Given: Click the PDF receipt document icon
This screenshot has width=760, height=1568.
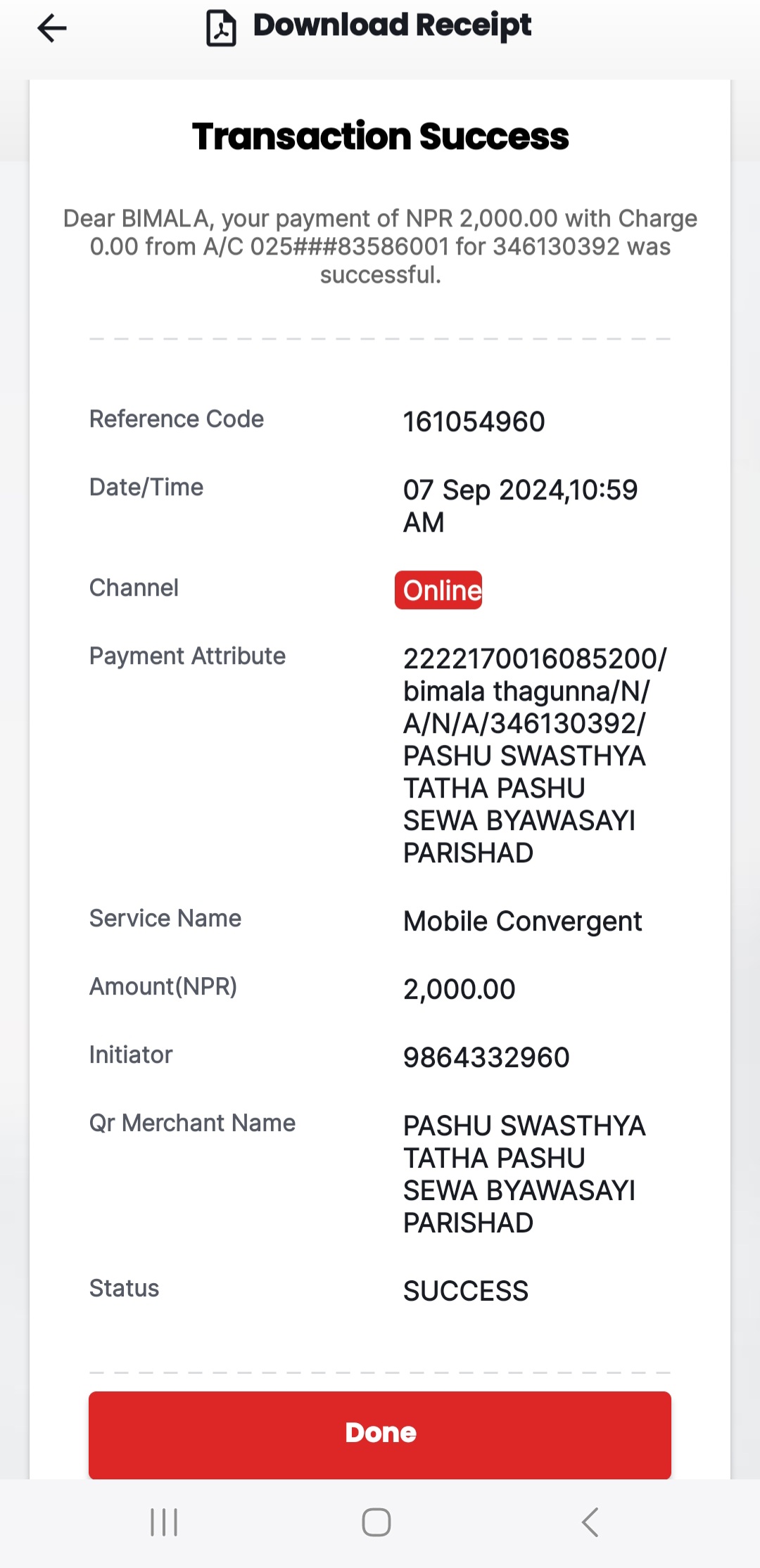Looking at the screenshot, I should 221,28.
